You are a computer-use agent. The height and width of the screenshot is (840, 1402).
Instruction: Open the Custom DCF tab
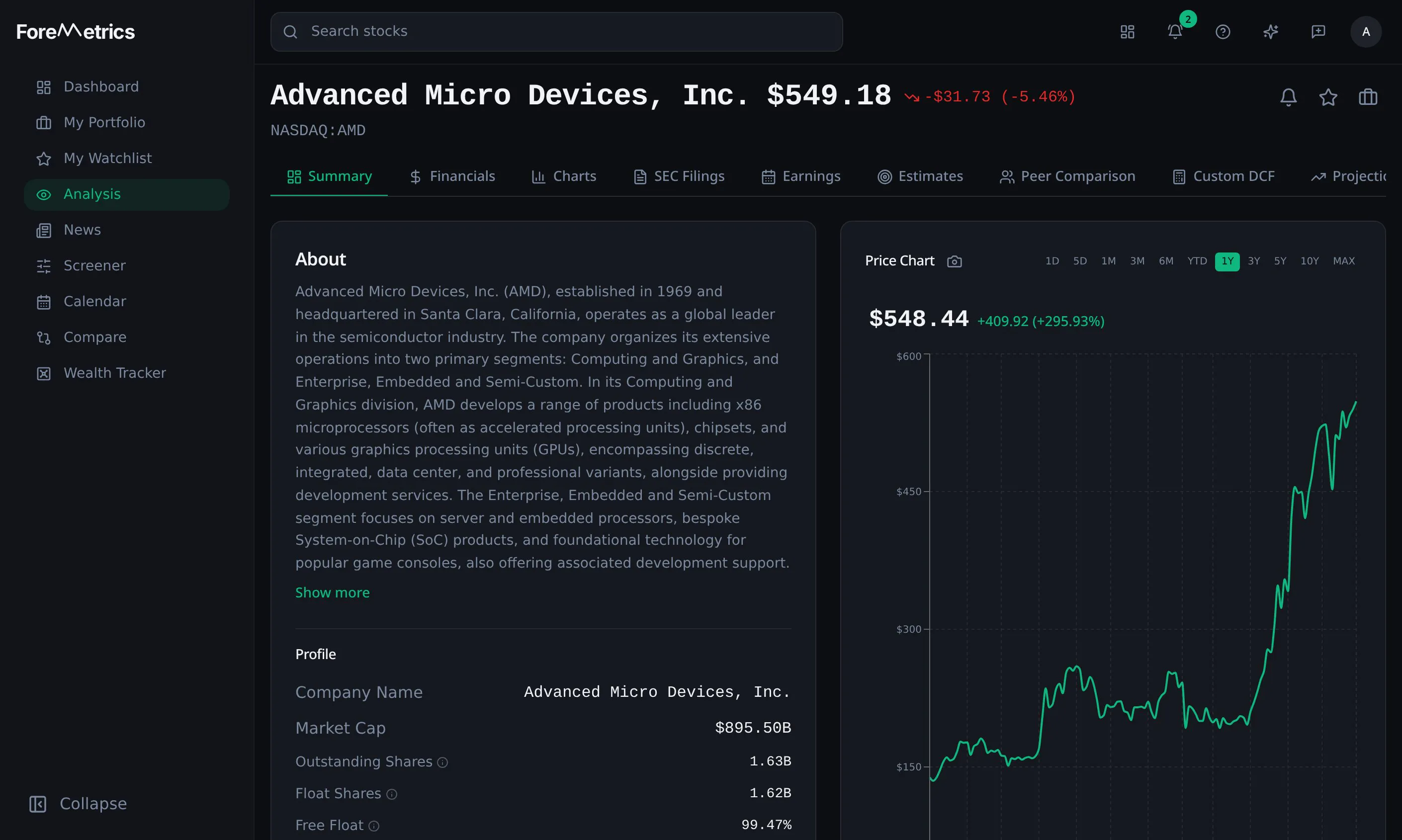tap(1223, 176)
